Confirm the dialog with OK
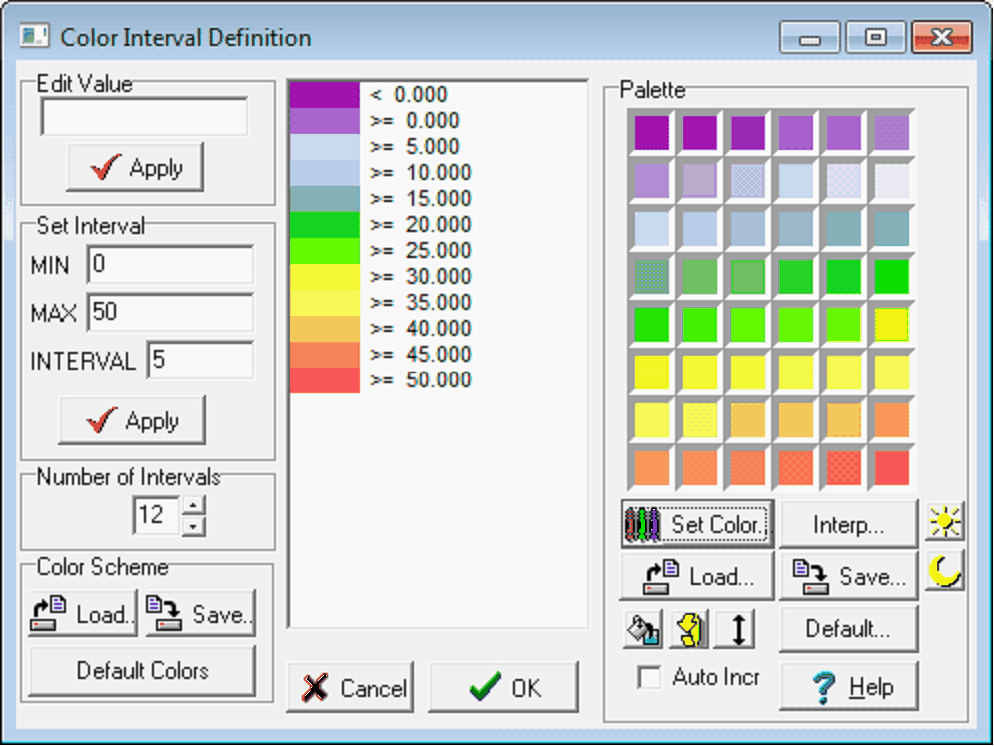The image size is (994, 746). tap(504, 688)
